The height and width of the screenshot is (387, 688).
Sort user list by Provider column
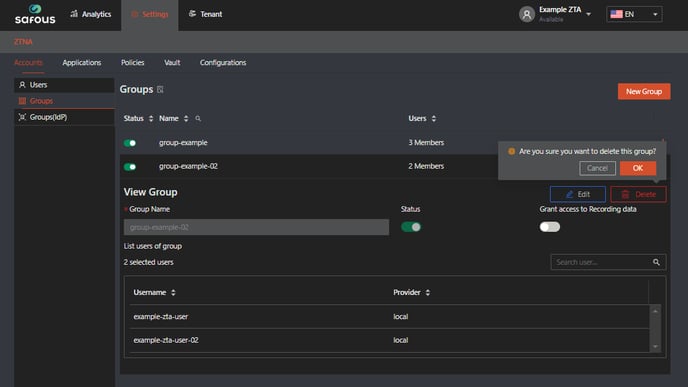pos(427,292)
